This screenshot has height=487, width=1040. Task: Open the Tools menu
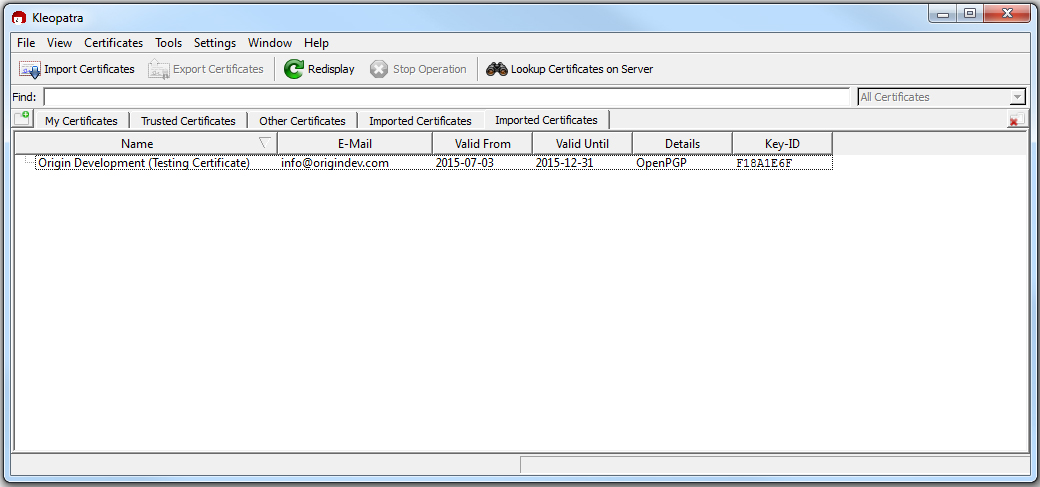tap(168, 42)
